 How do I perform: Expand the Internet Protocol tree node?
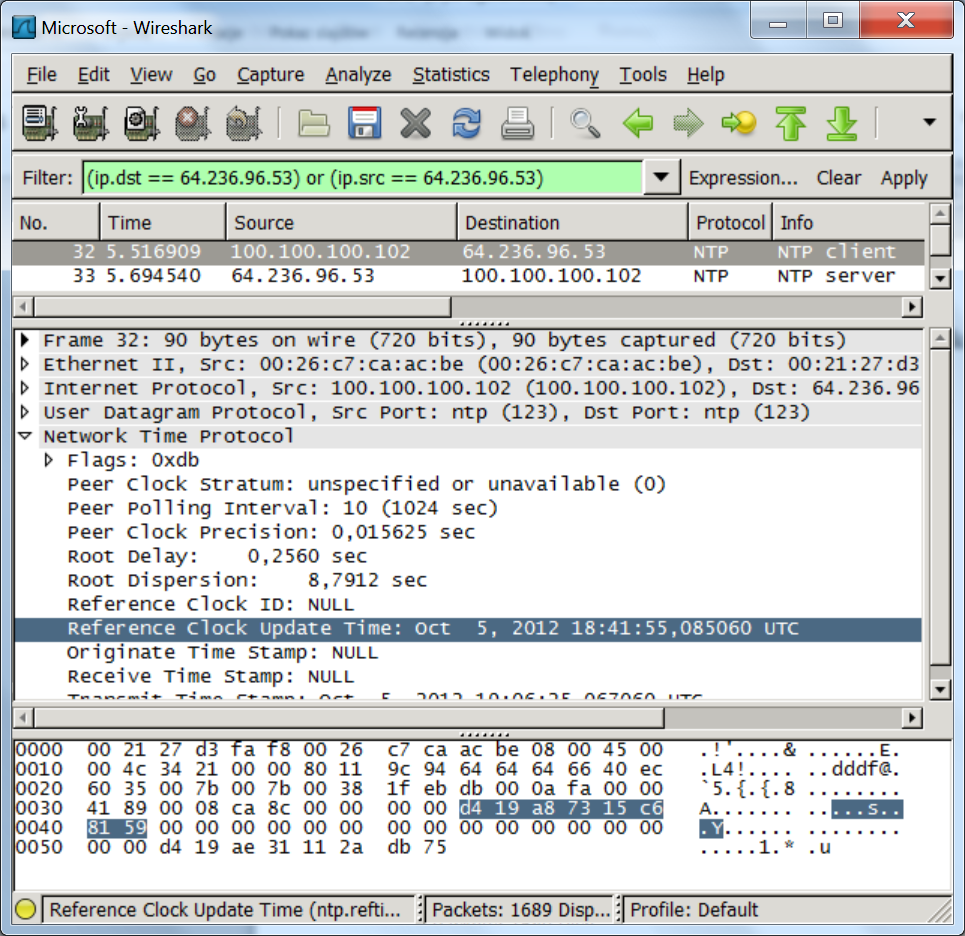pos(25,388)
